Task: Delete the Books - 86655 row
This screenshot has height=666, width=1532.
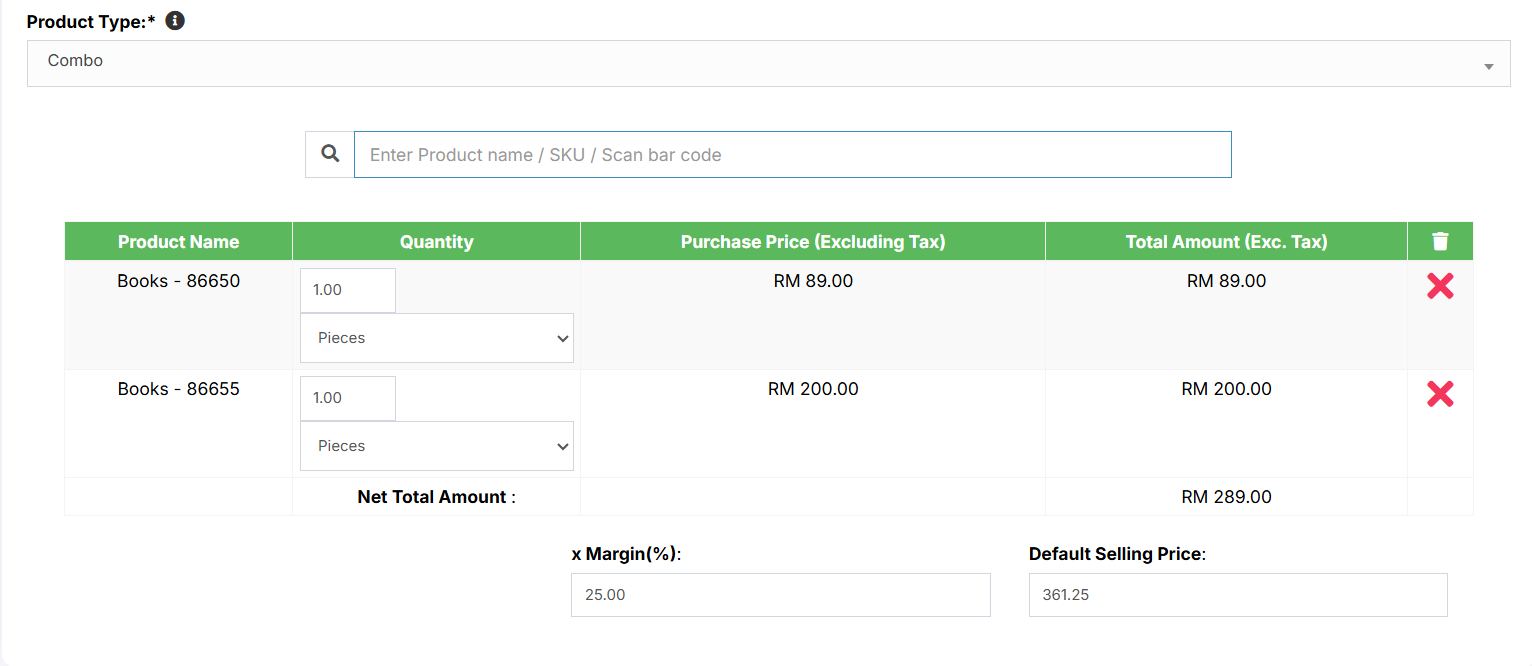Action: [x=1439, y=395]
